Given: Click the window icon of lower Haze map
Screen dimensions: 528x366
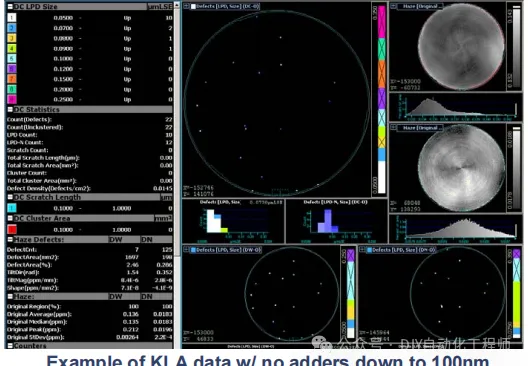Looking at the screenshot, I should (x=393, y=128).
